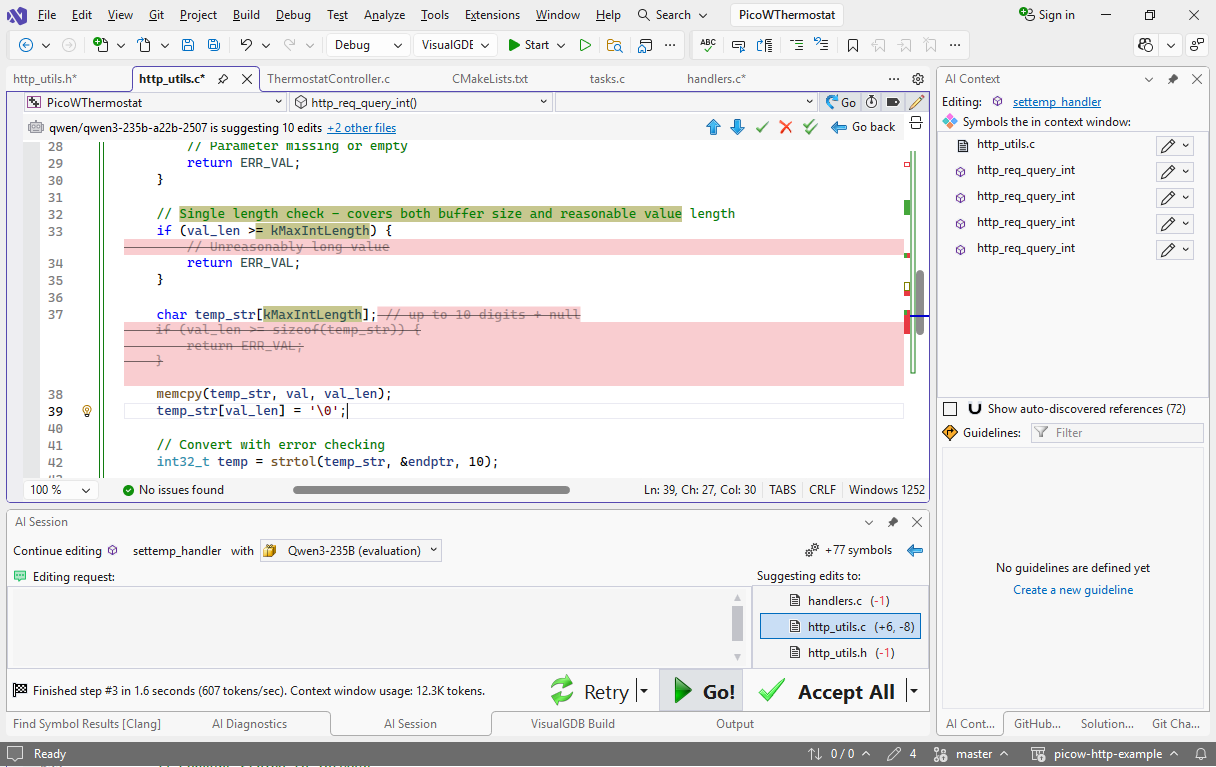Click the bookmark icon in toolbar
Screen dimensions: 1216x767
852,45
